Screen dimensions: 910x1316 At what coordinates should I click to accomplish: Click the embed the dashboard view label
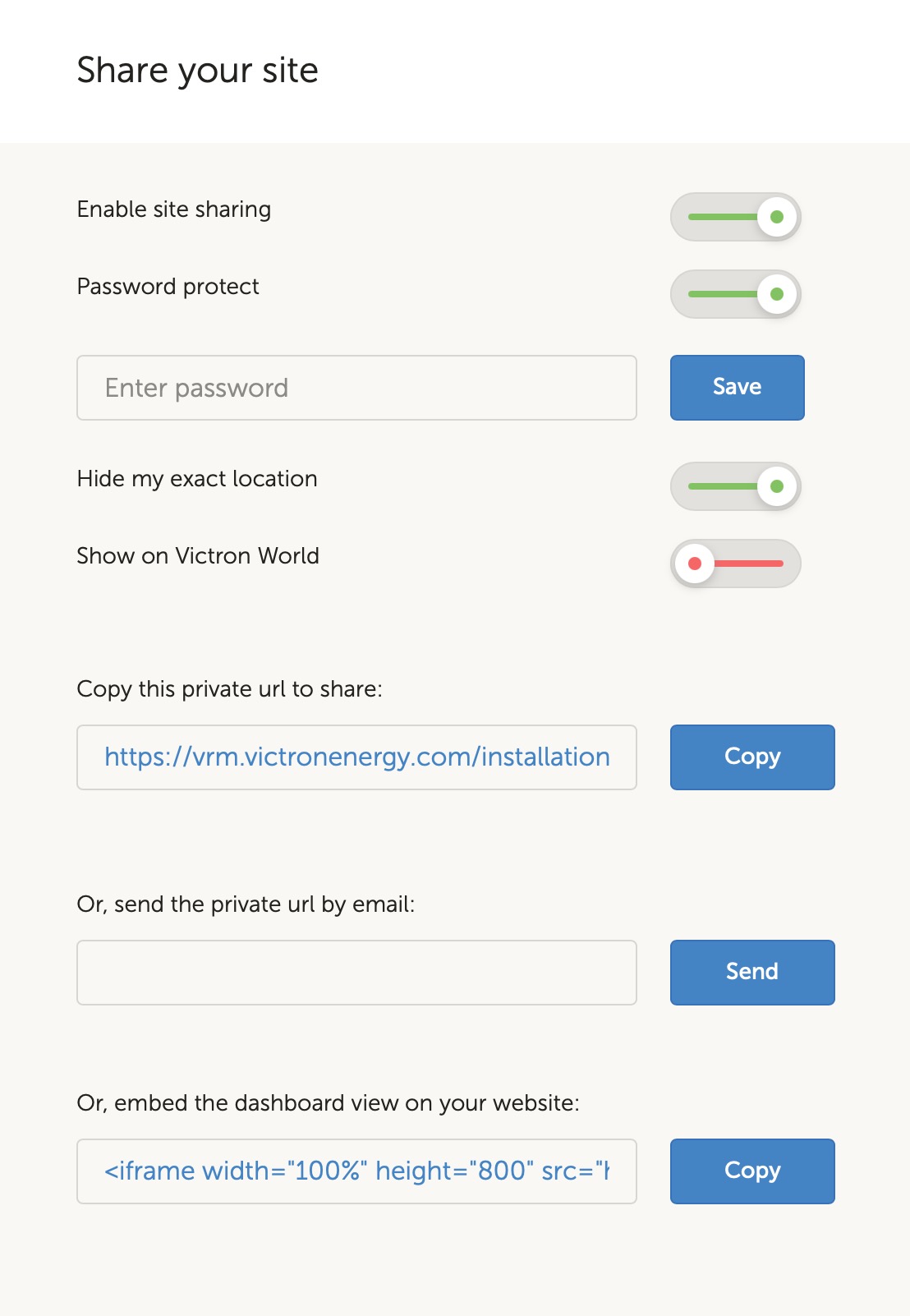[x=328, y=1103]
